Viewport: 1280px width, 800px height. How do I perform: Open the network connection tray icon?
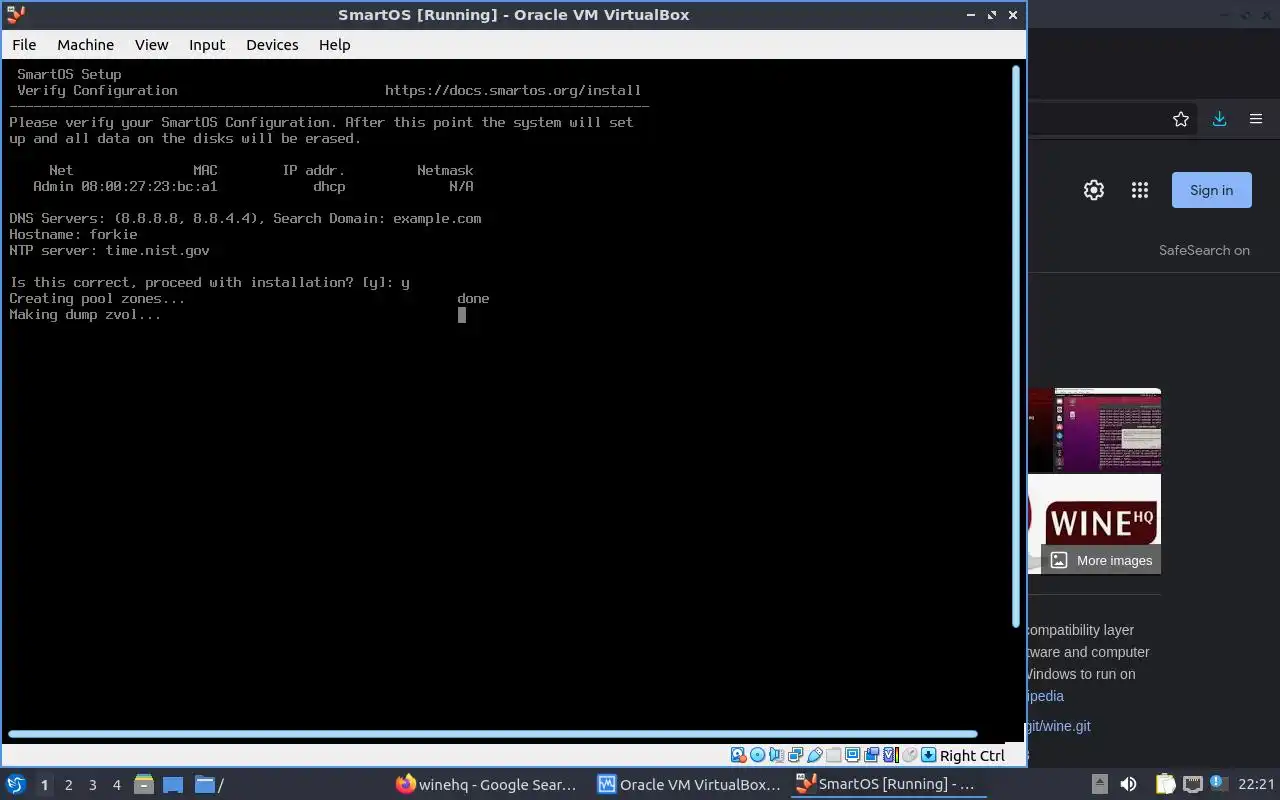(1193, 784)
